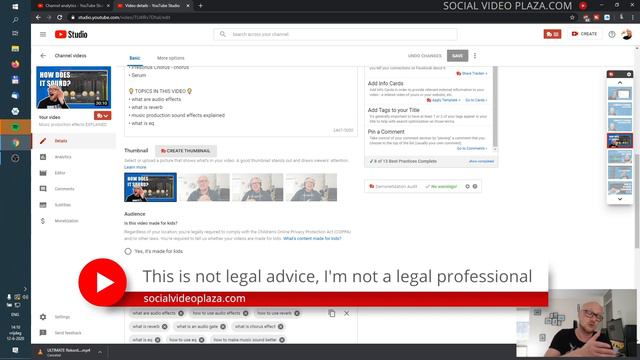
Task: Expand the Windows system tray hidden icons
Action: (x=25, y=289)
